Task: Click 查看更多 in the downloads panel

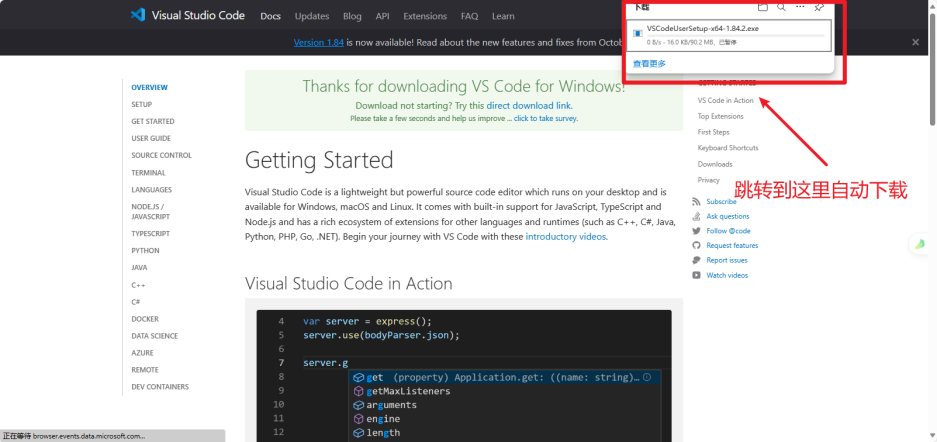Action: click(x=650, y=63)
